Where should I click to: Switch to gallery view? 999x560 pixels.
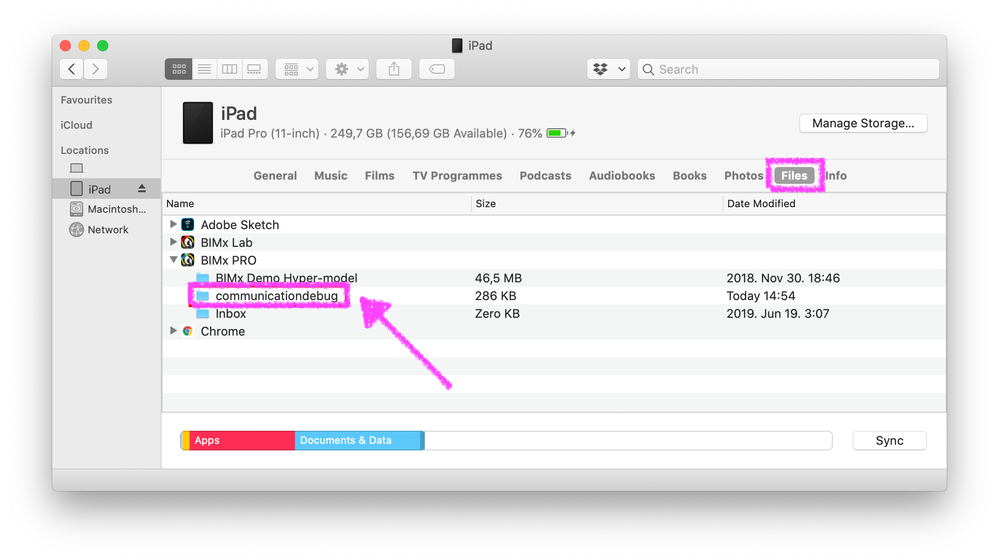point(254,69)
